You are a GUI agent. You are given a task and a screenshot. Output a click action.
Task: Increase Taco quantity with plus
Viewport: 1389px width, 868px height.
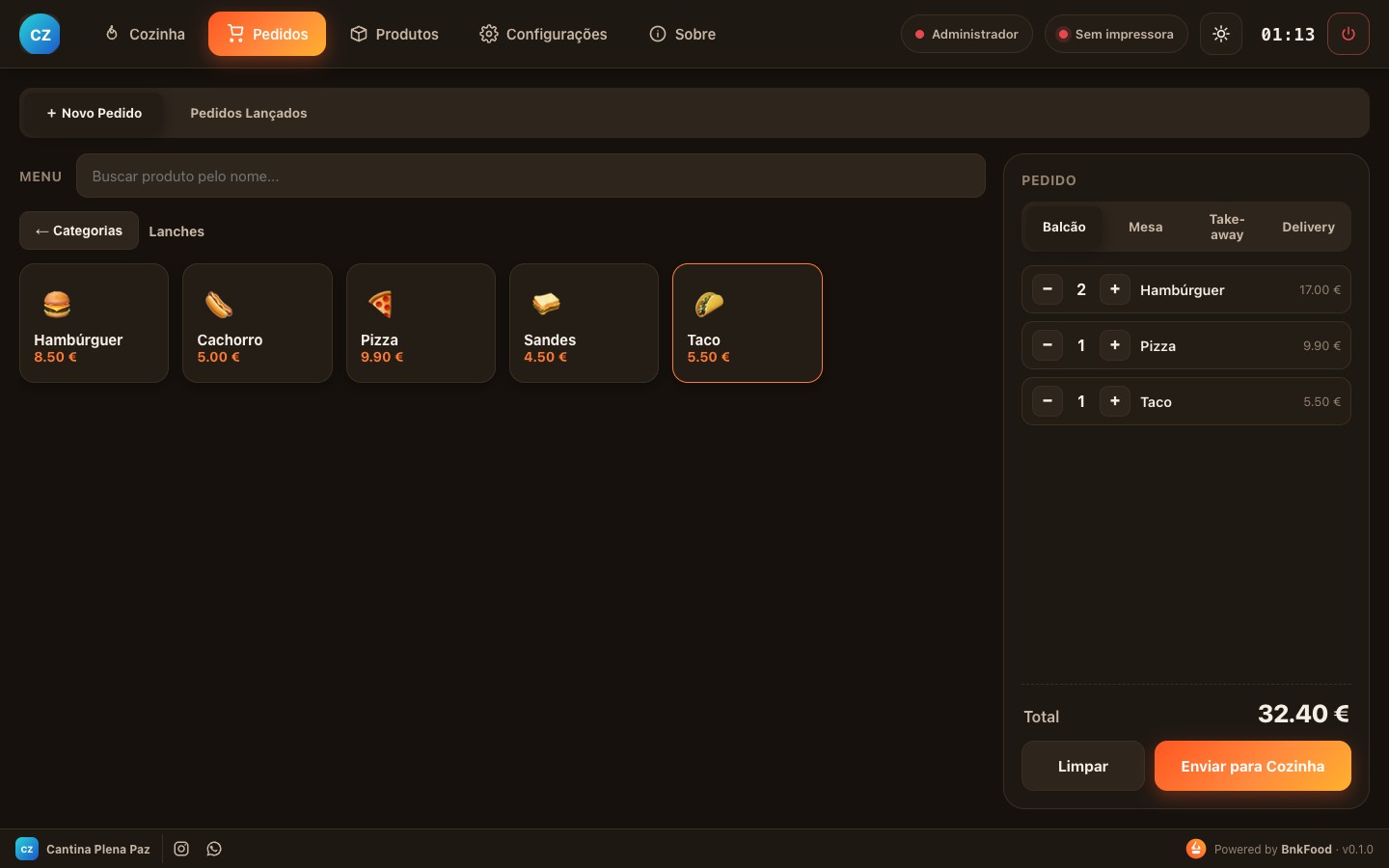point(1115,401)
